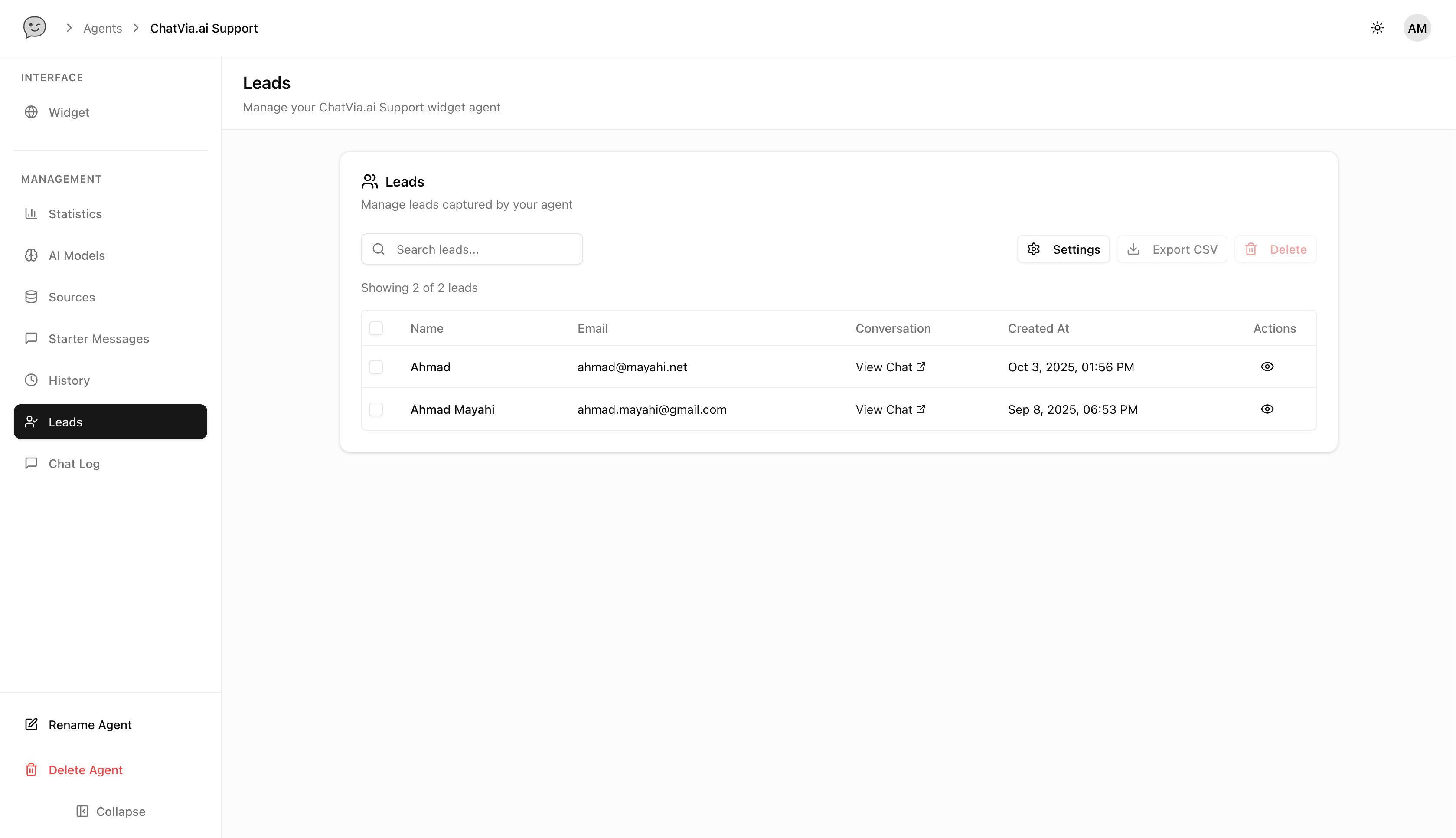Open the AM user avatar menu
This screenshot has height=838, width=1456.
[x=1417, y=28]
